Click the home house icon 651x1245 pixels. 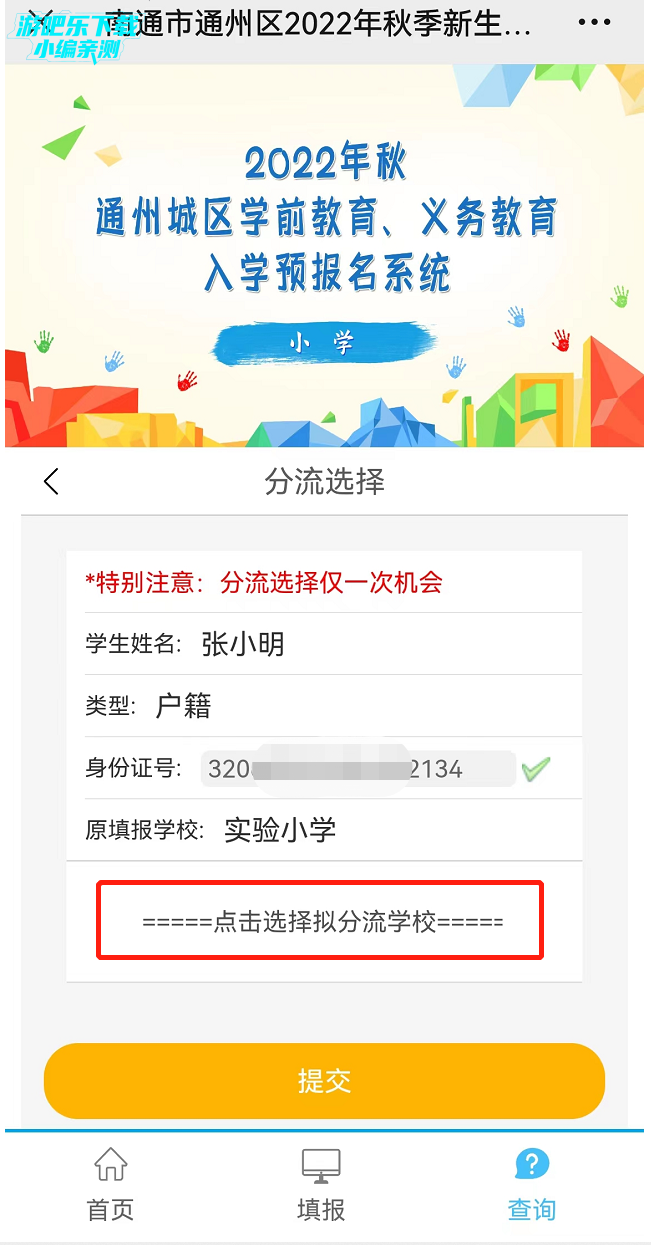[x=110, y=1164]
